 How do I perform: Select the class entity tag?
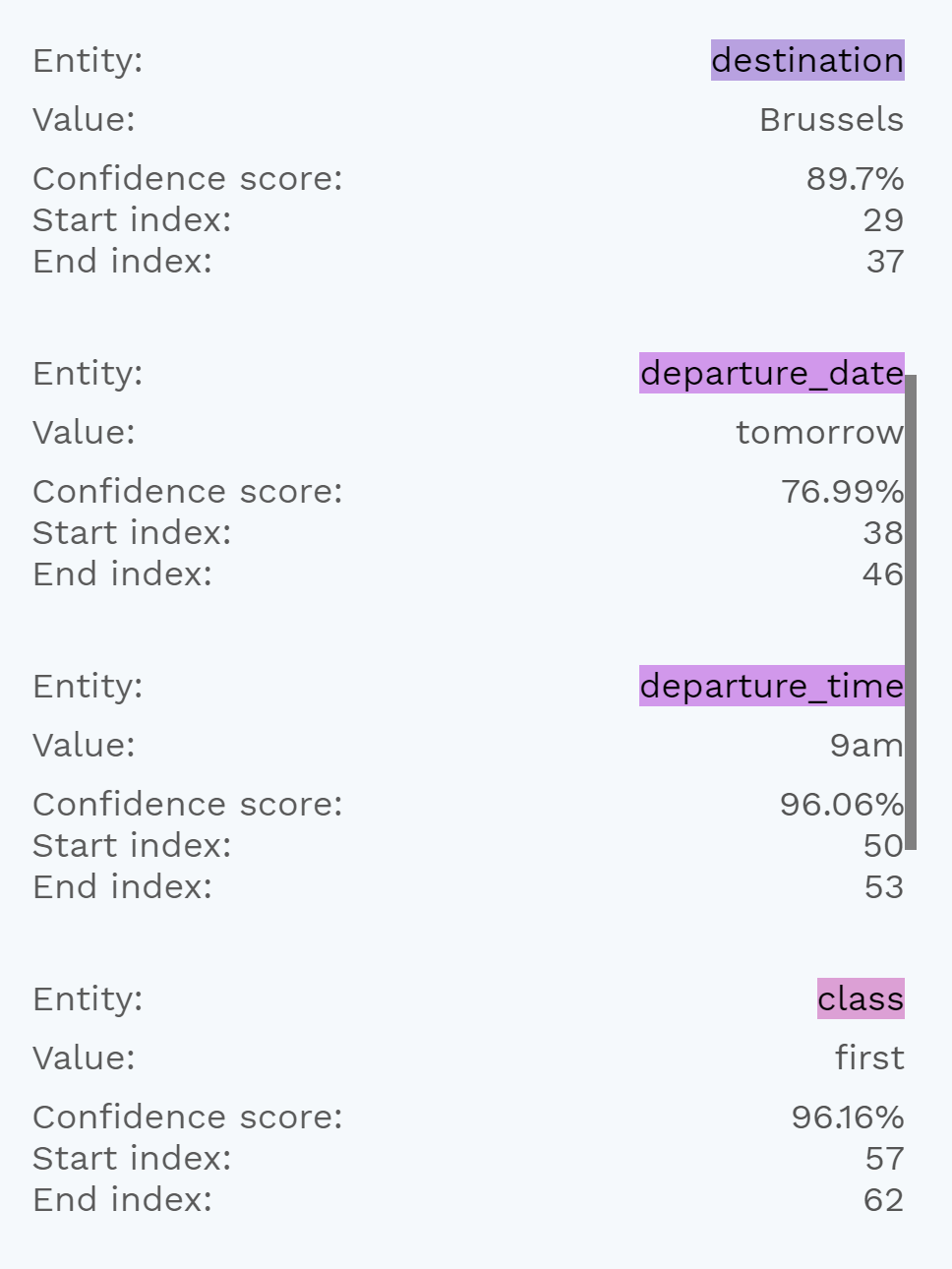[861, 998]
